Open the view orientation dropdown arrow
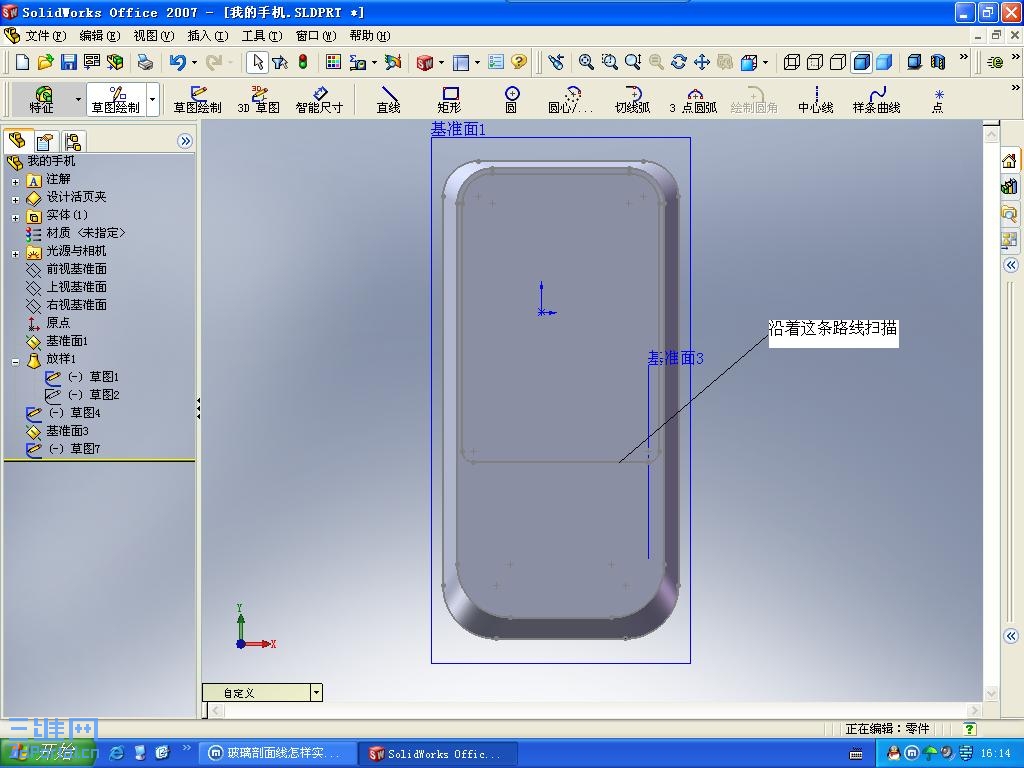Screen dimensions: 1024x768 (x=765, y=63)
